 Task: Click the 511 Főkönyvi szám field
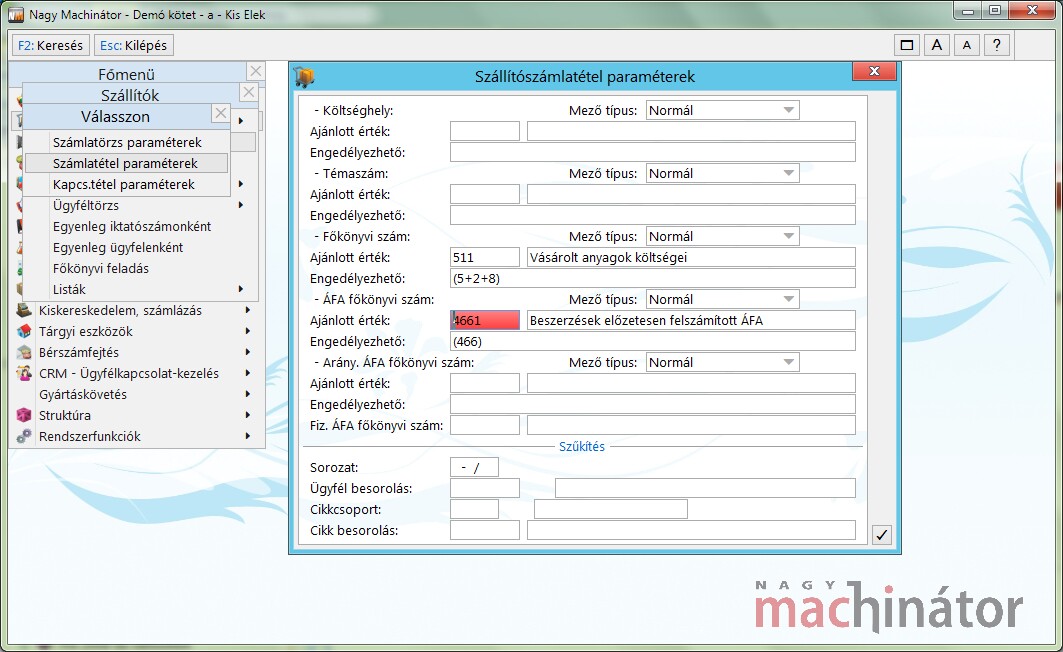485,258
